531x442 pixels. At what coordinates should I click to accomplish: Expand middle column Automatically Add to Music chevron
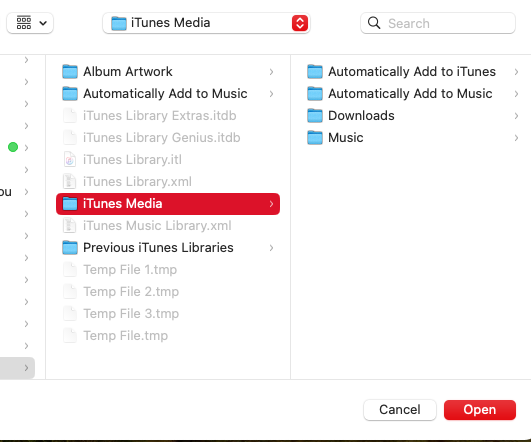[x=271, y=94]
